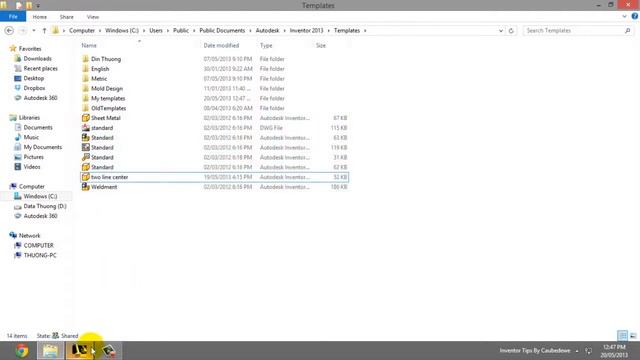This screenshot has height=360, width=640.
Task: Open Recent places in navigation pane
Action: point(40,69)
